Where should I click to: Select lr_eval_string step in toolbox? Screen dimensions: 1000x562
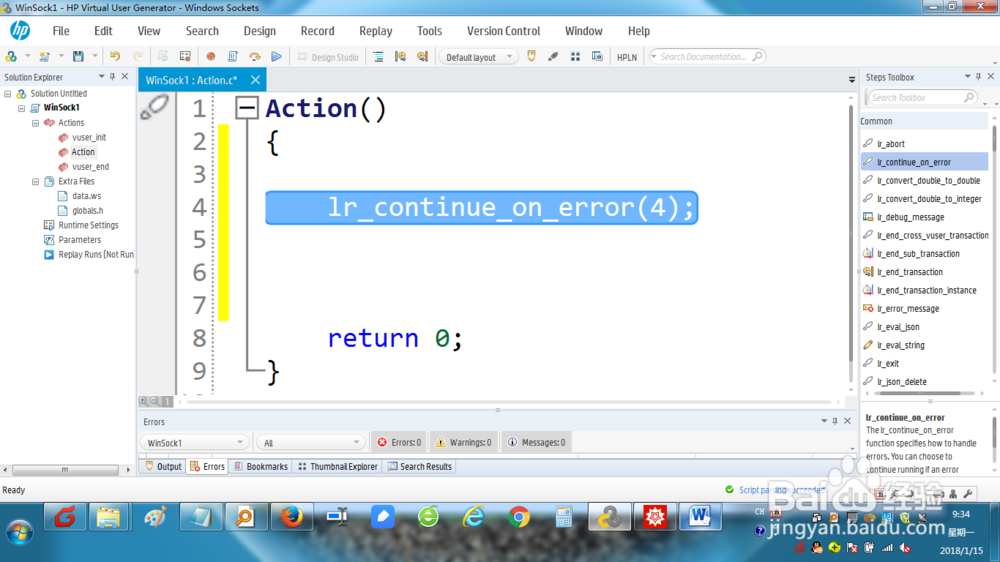[x=901, y=345]
